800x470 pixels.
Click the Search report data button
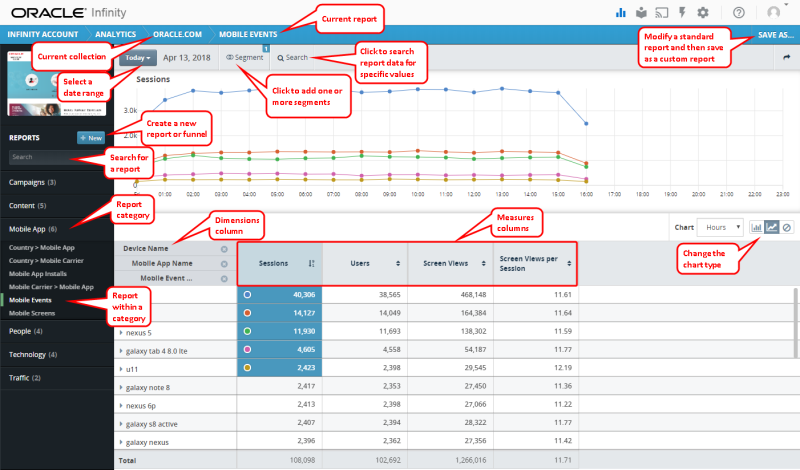292,58
